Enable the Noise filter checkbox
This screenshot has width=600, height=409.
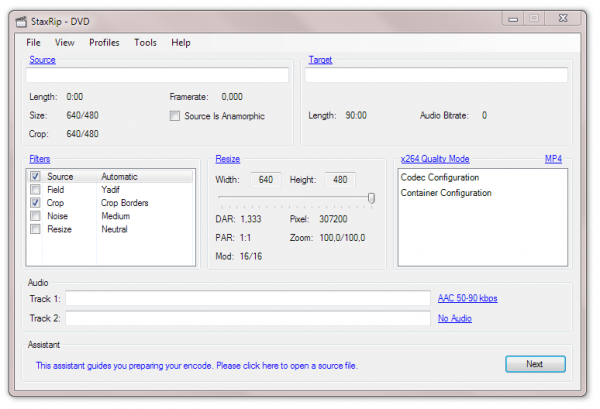point(36,215)
